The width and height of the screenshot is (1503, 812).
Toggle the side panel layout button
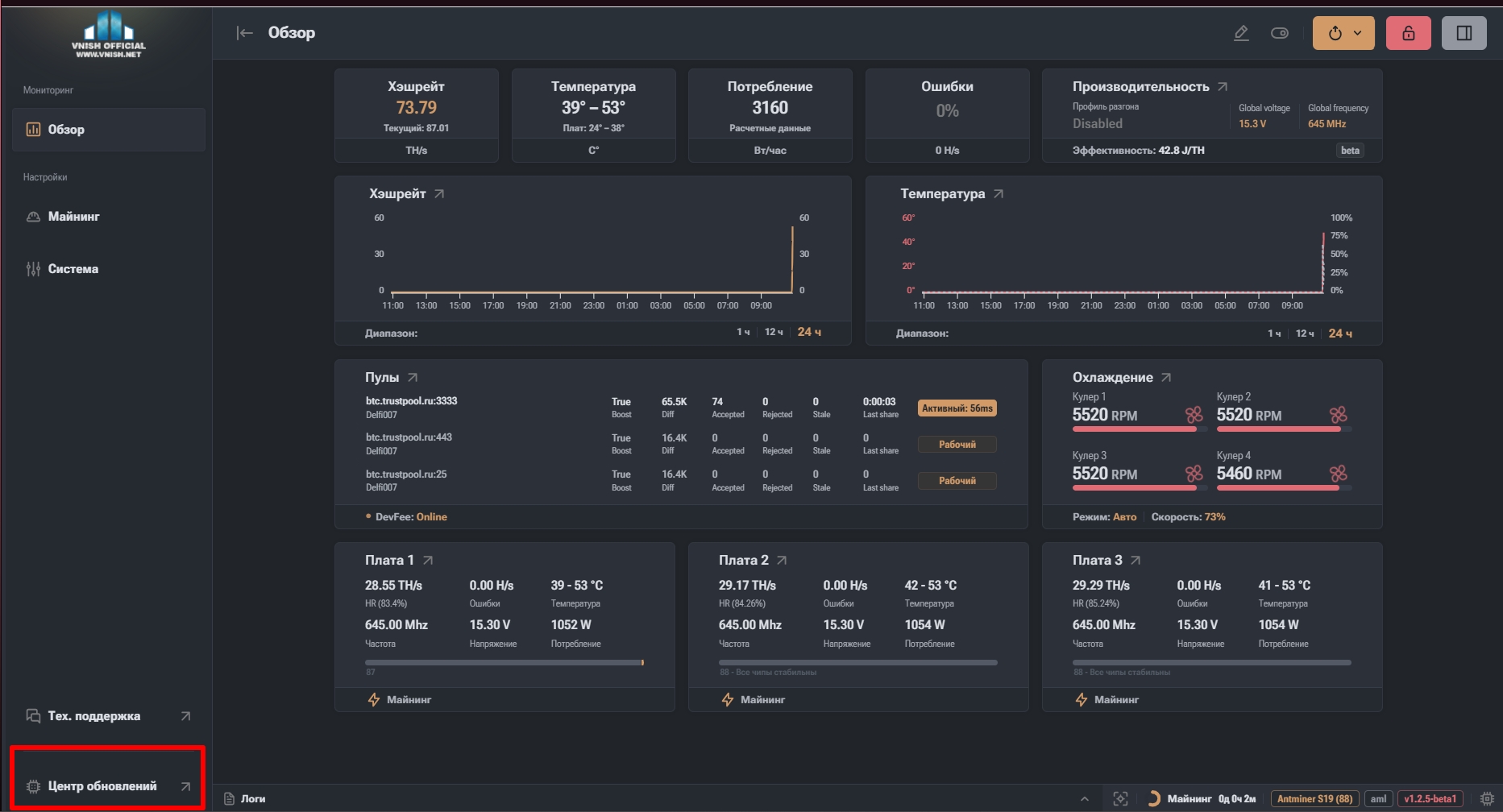[x=1464, y=33]
